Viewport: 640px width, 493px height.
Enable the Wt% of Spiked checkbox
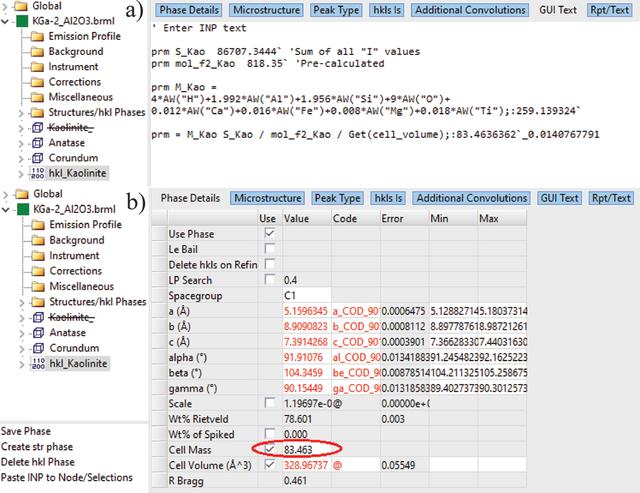[x=269, y=434]
